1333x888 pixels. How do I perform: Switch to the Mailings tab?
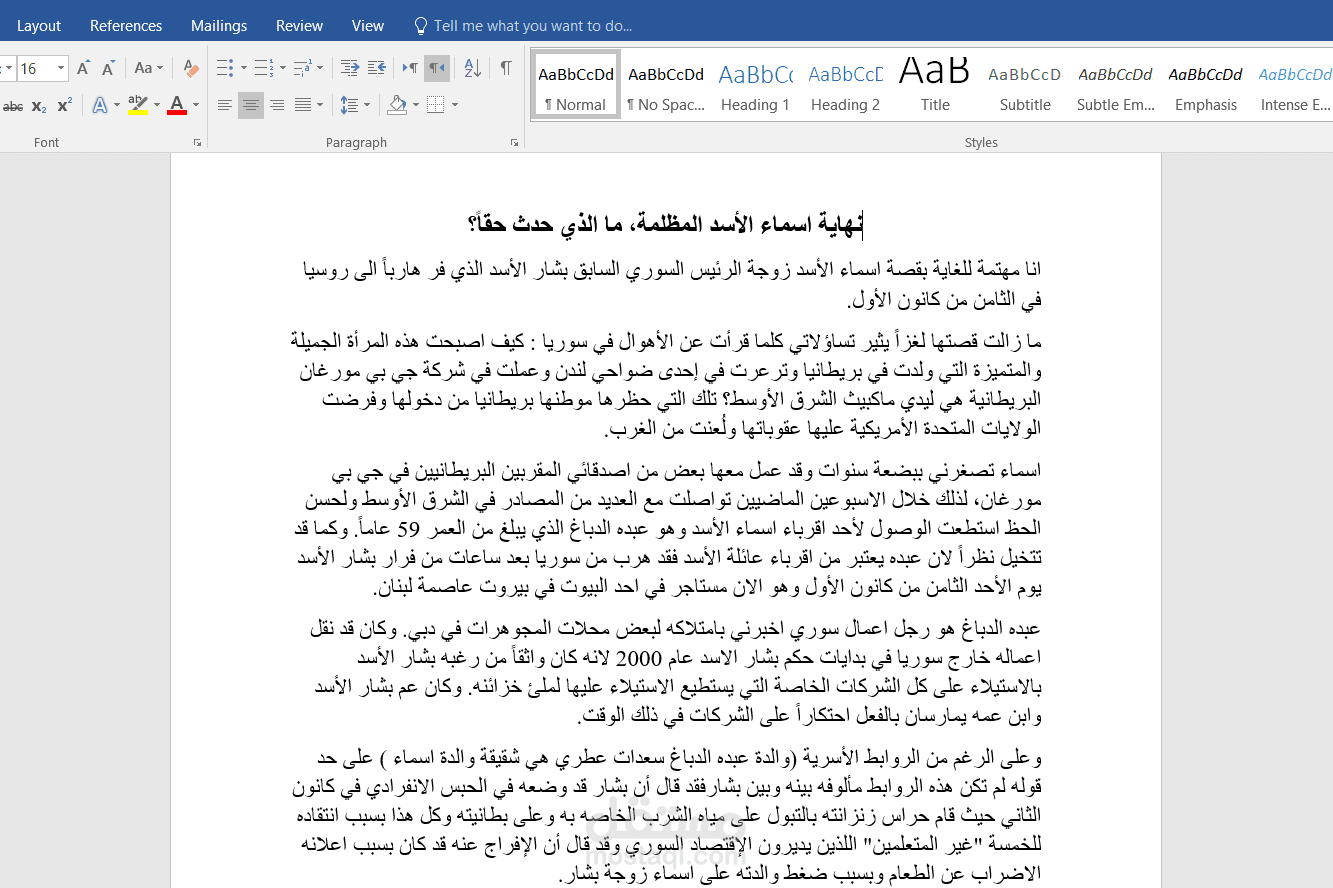click(219, 26)
